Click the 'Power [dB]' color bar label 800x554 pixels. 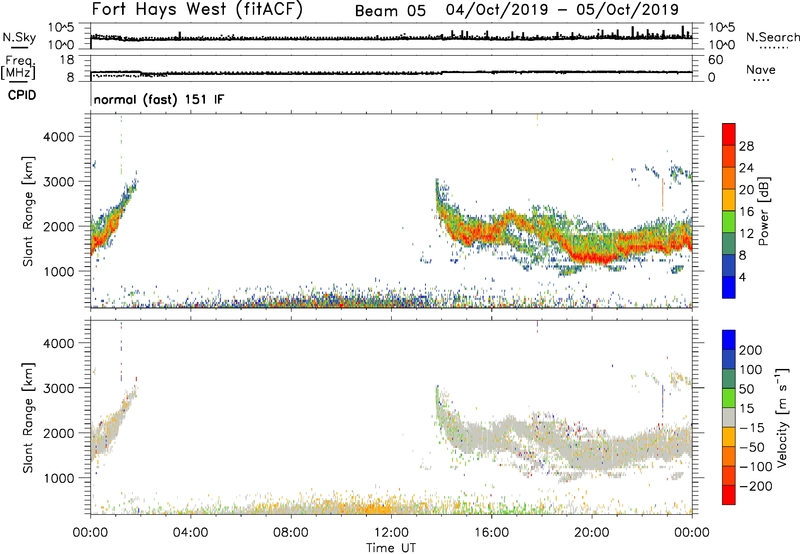764,211
